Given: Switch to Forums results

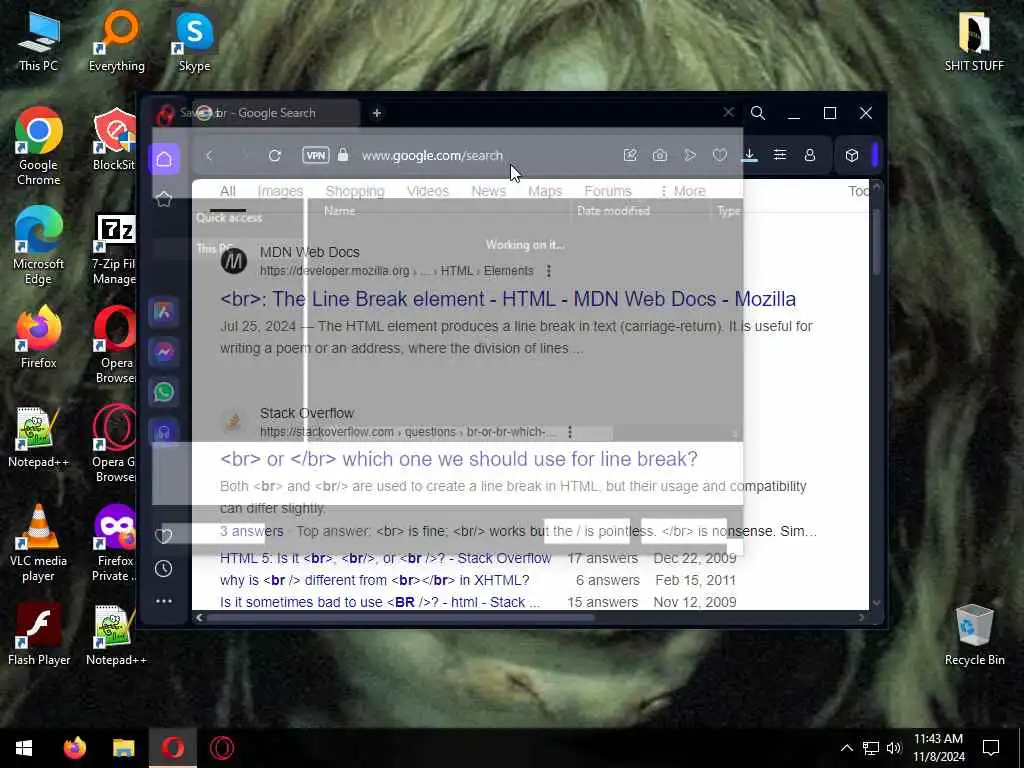Looking at the screenshot, I should pos(608,191).
